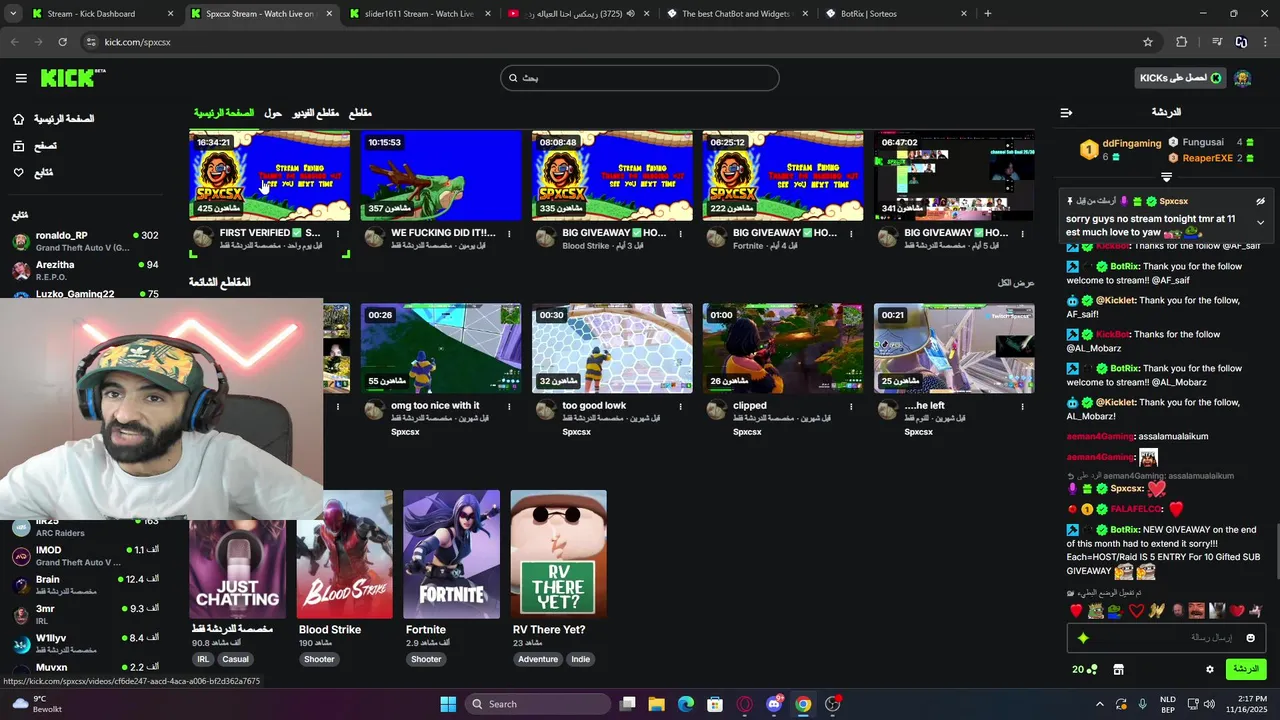Expand the pinned chat message chevron

(1260, 223)
